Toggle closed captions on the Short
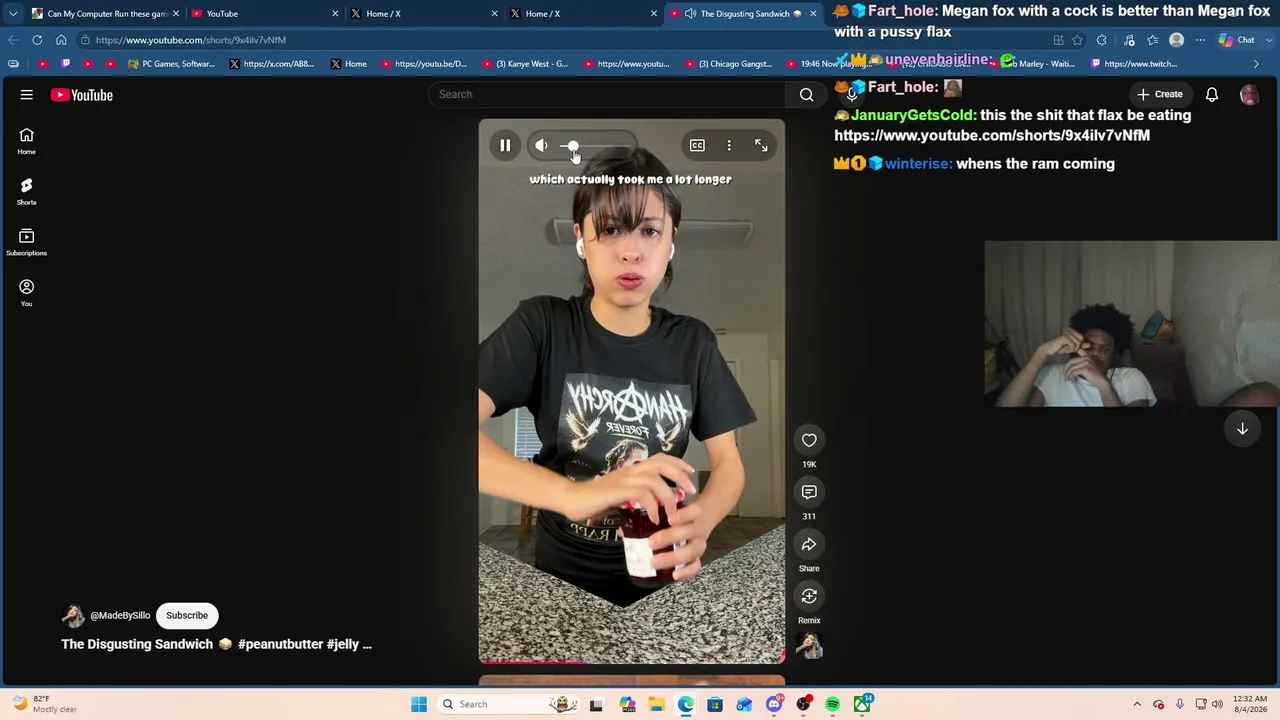Image resolution: width=1280 pixels, height=720 pixels. point(697,146)
